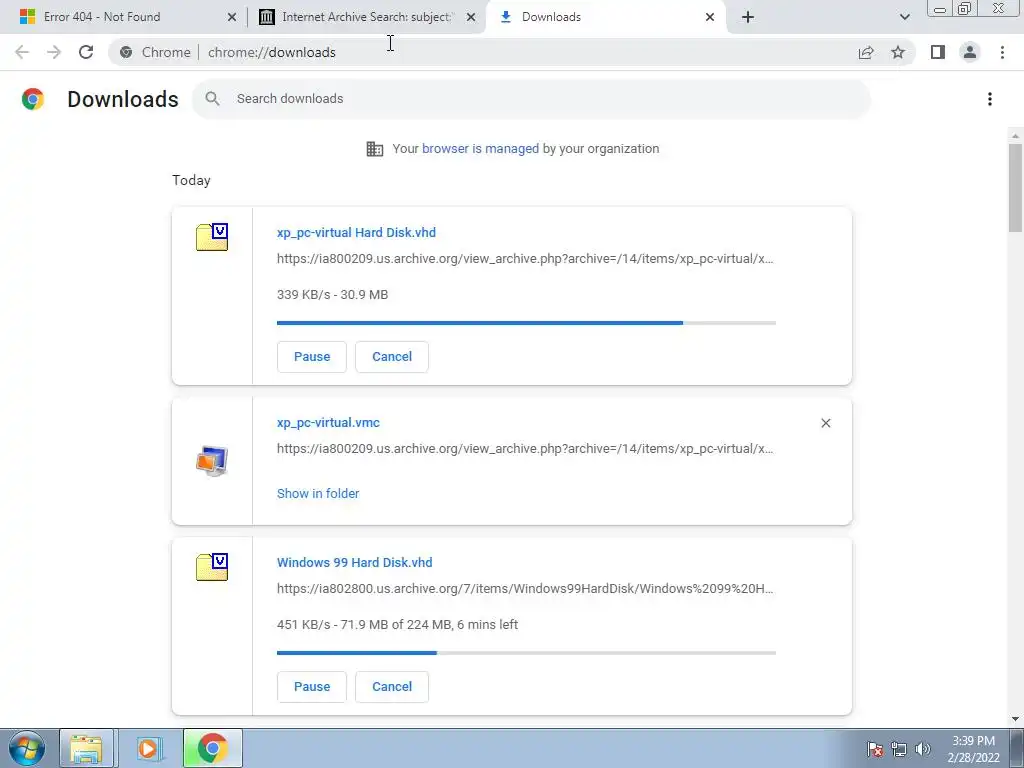Close the Error 404 - Not Found tab
Viewport: 1024px width, 768px height.
tap(232, 17)
